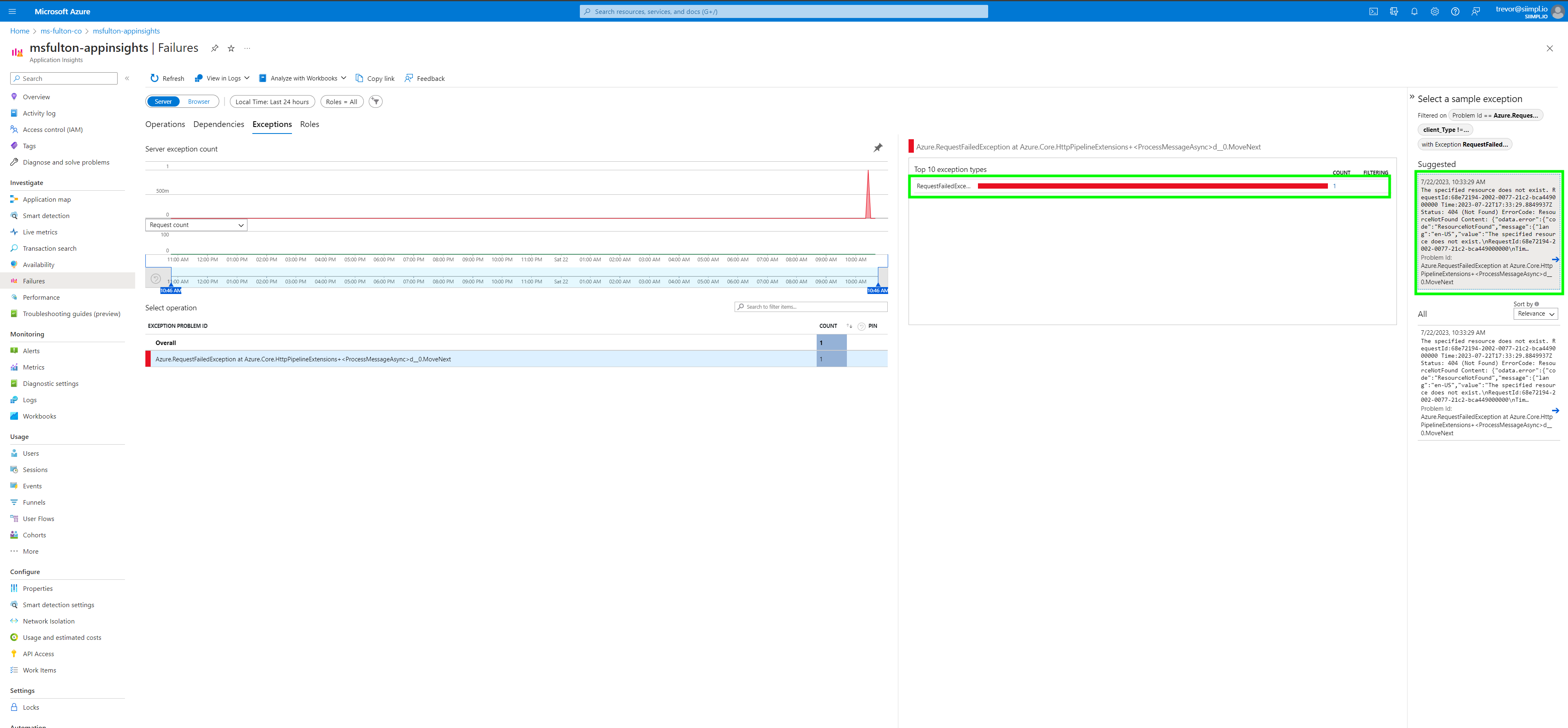The width and height of the screenshot is (1568, 728).
Task: Expand the Request count dropdown
Action: click(196, 225)
